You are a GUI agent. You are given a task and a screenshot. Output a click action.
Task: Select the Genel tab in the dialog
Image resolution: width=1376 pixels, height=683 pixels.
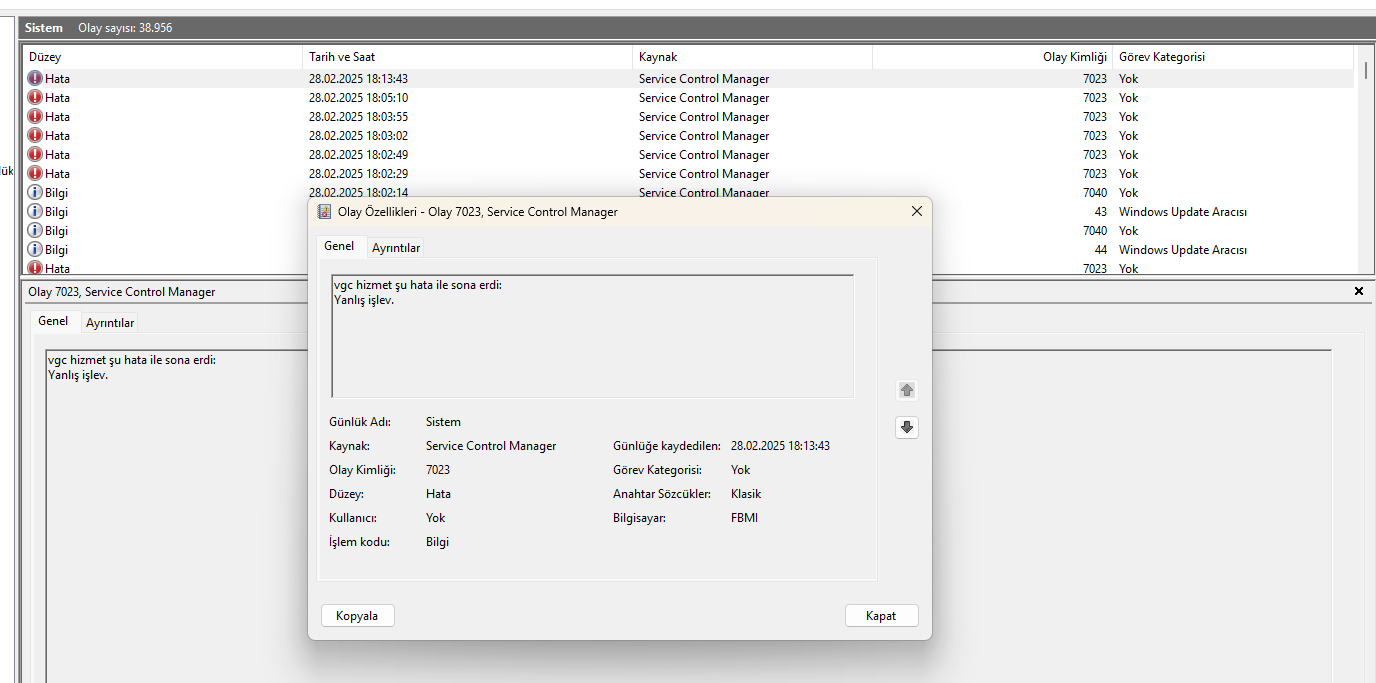coord(339,246)
